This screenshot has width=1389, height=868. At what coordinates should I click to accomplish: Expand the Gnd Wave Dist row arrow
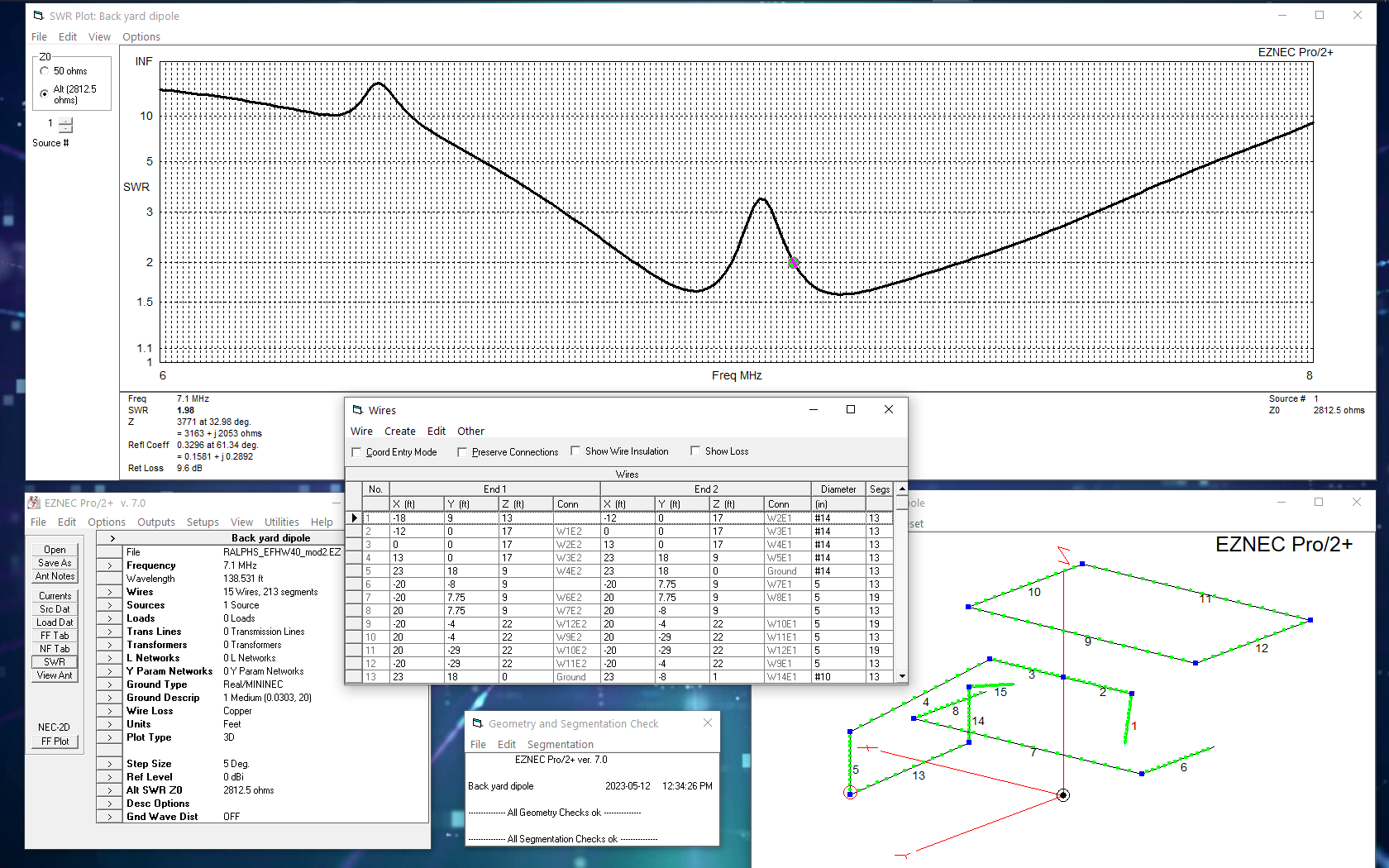click(x=110, y=817)
